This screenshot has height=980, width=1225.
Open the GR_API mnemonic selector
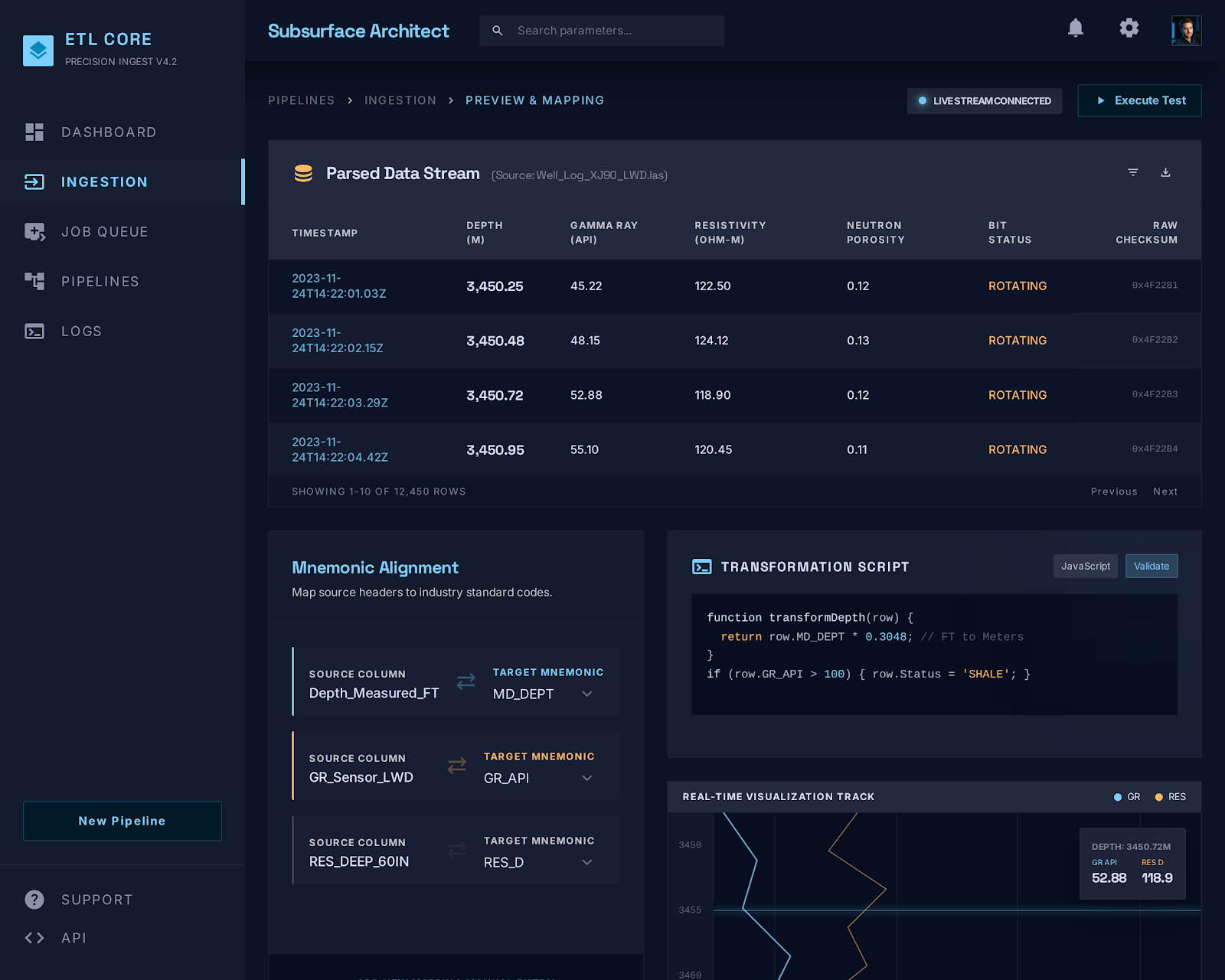click(x=586, y=778)
